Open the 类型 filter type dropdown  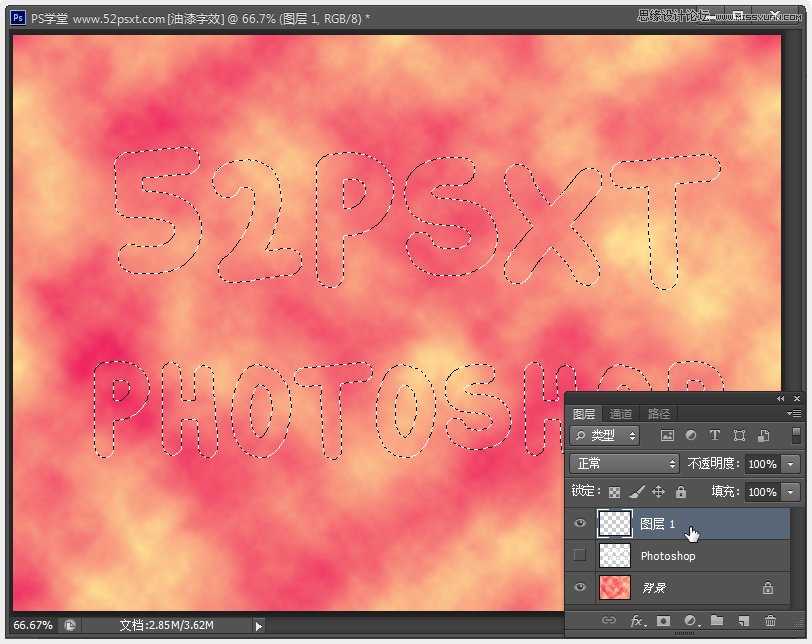pyautogui.click(x=605, y=435)
